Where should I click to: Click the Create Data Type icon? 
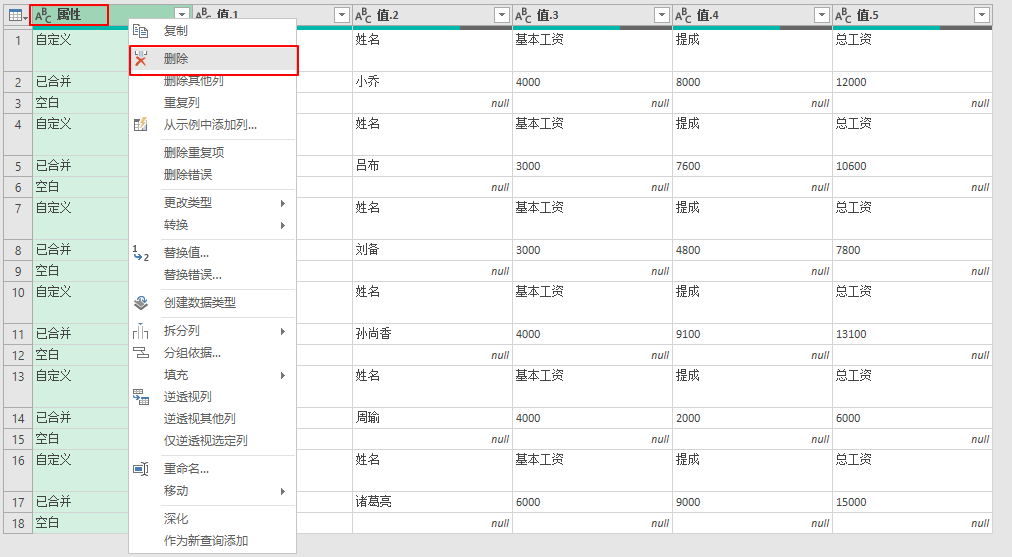pos(141,303)
